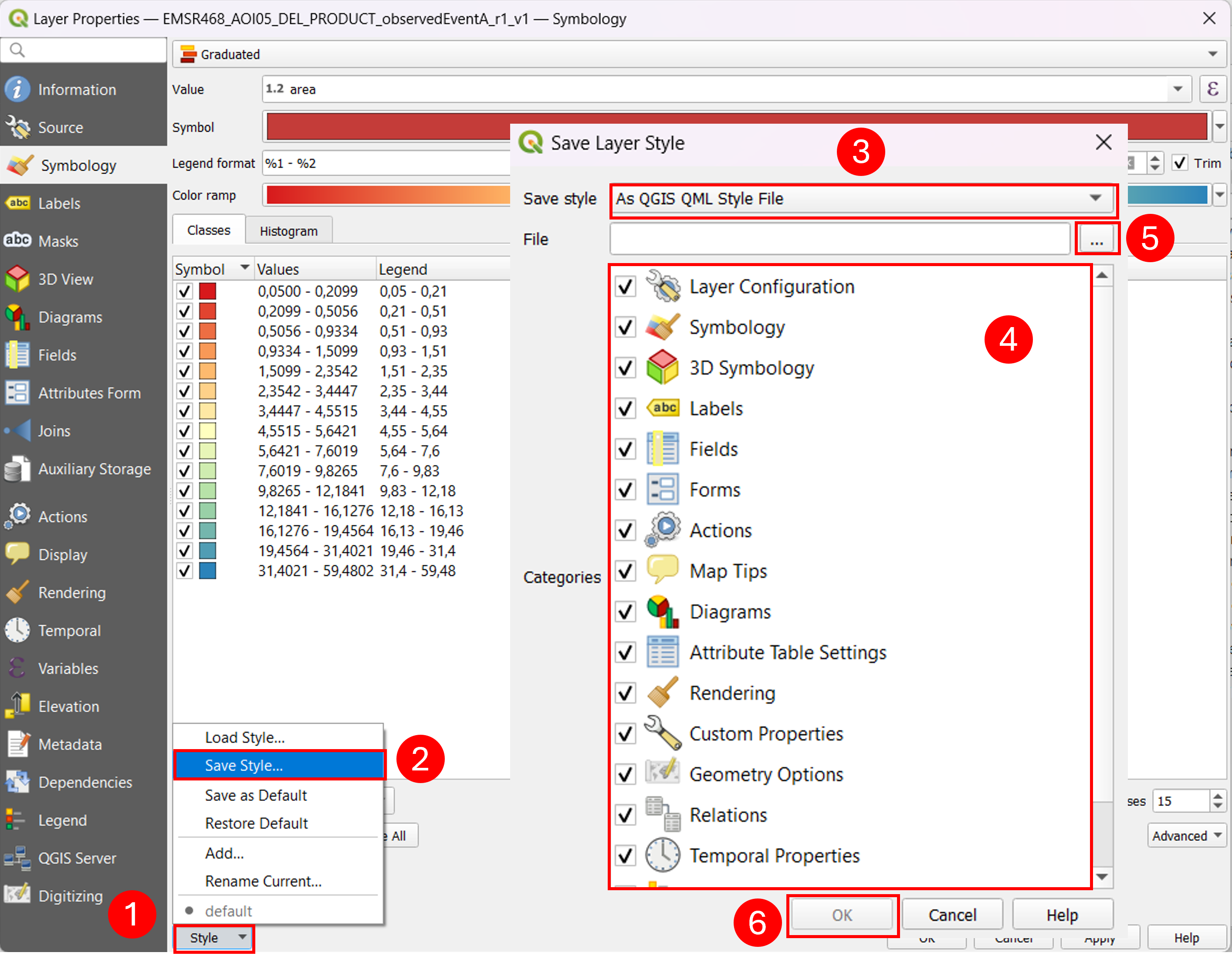Disable the 0,0500 - 0,2099 class checkbox
The width and height of the screenshot is (1232, 966).
point(184,291)
